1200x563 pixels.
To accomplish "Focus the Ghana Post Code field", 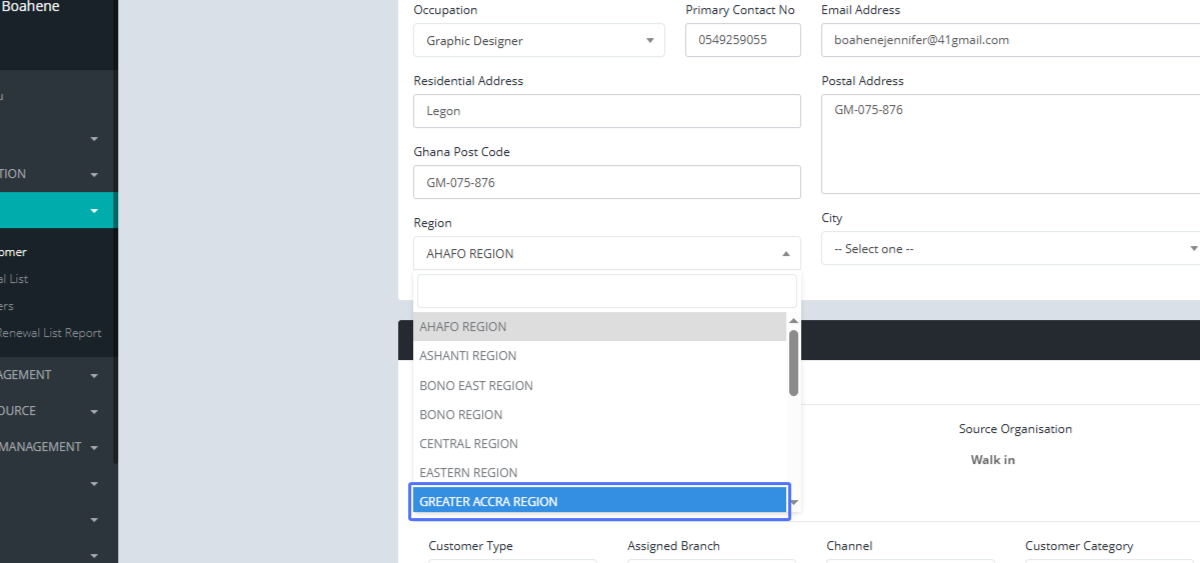I will [x=606, y=183].
